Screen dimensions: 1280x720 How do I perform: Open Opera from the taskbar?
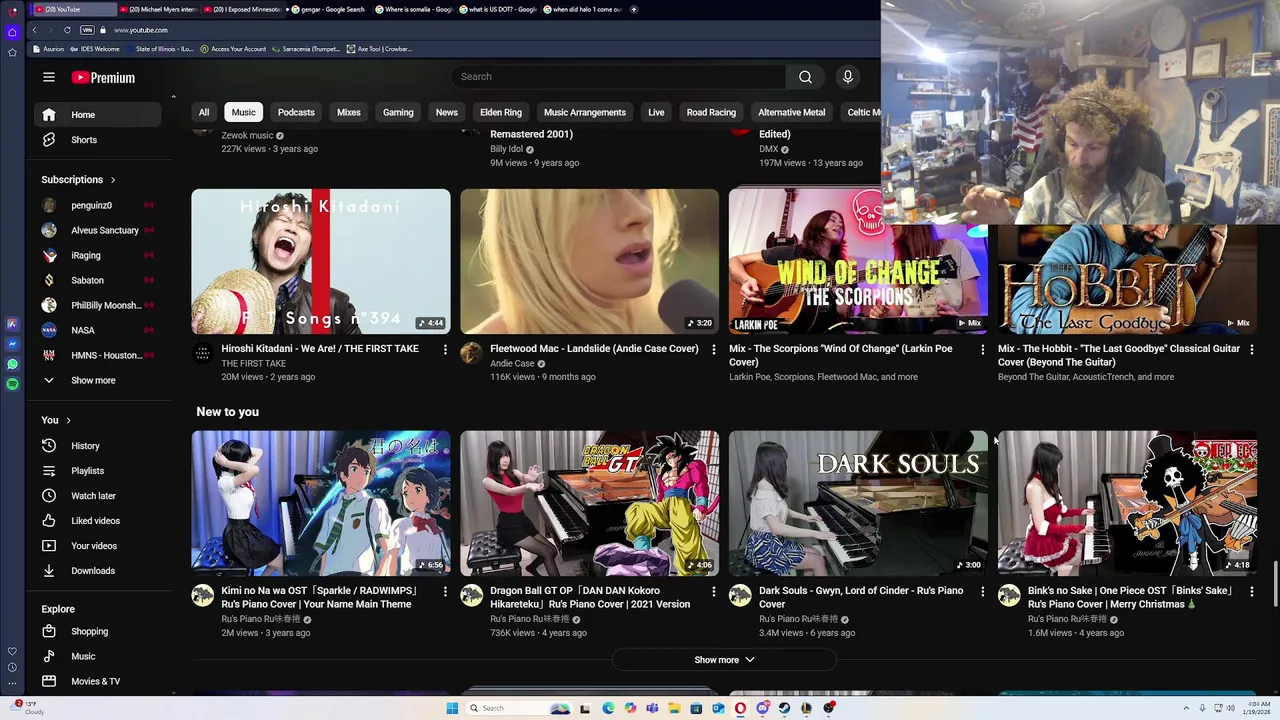coord(740,708)
